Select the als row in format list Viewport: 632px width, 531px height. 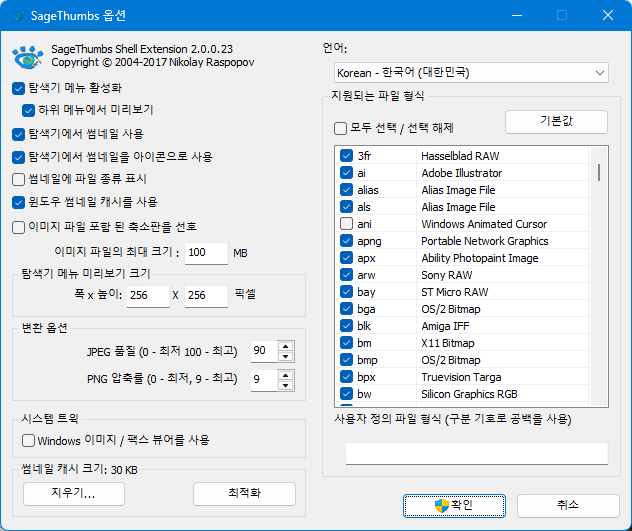(x=462, y=207)
